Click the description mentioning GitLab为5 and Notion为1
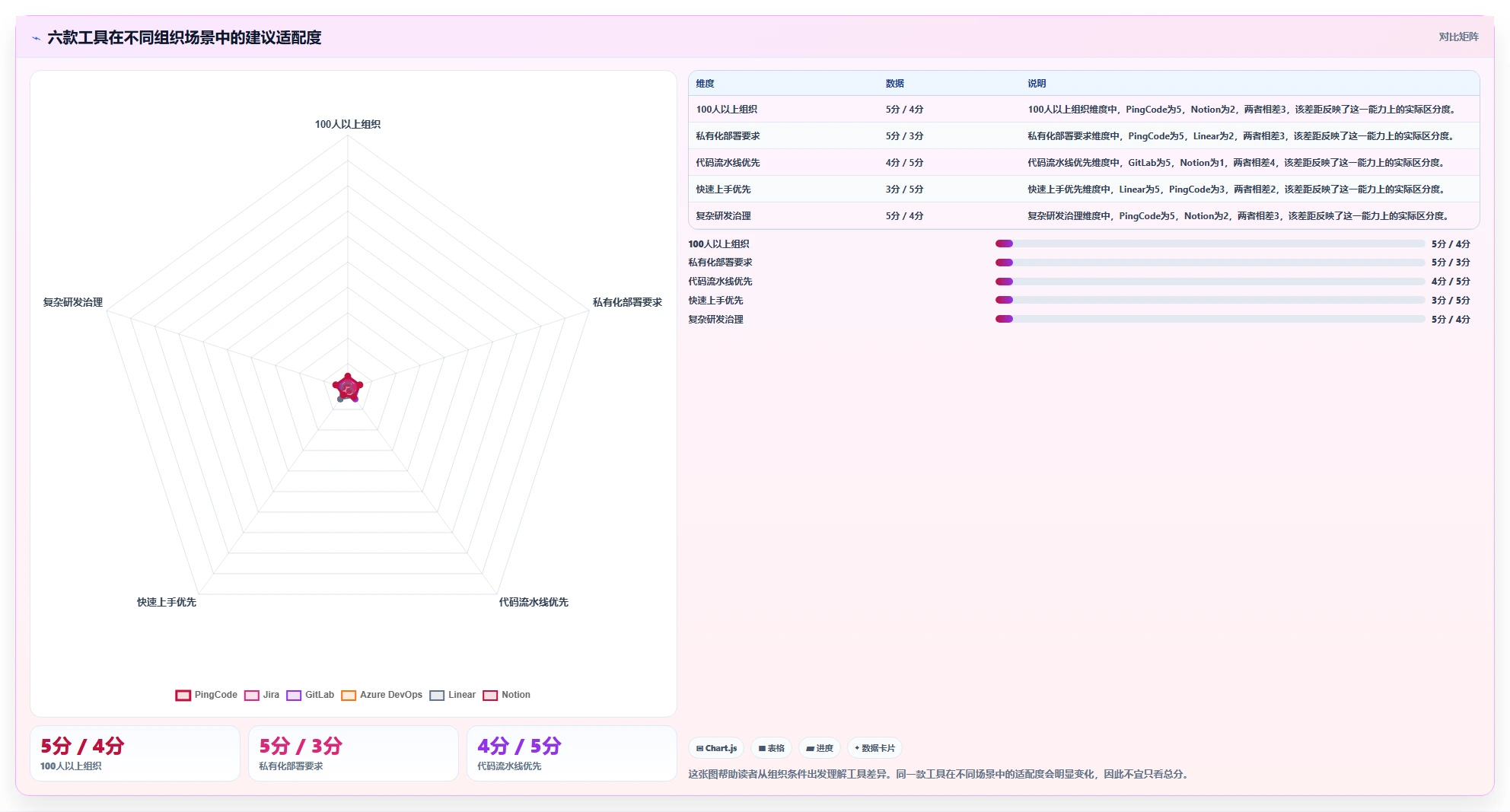 1236,163
